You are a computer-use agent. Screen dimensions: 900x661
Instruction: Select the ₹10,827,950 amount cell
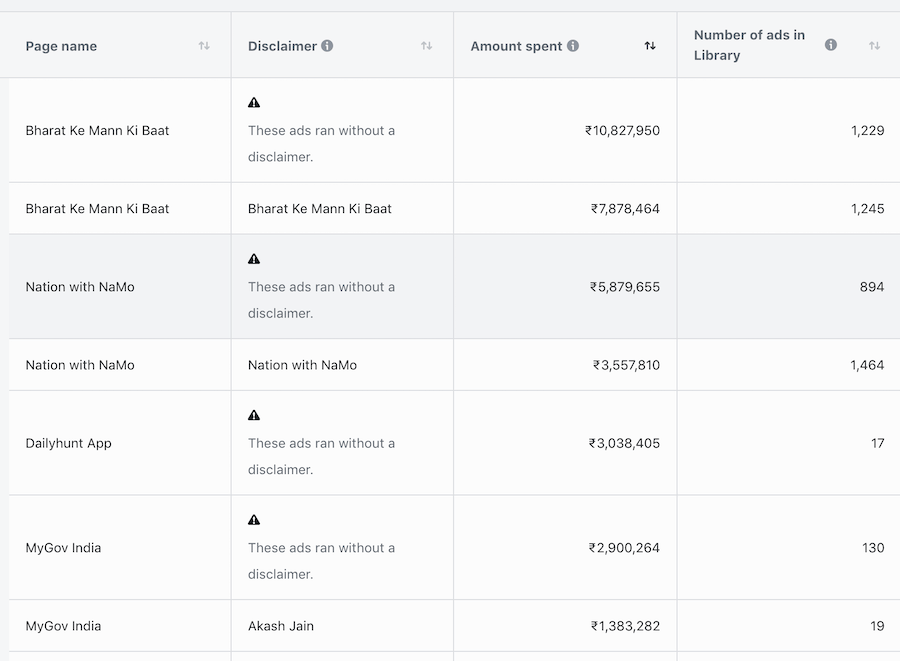[622, 130]
